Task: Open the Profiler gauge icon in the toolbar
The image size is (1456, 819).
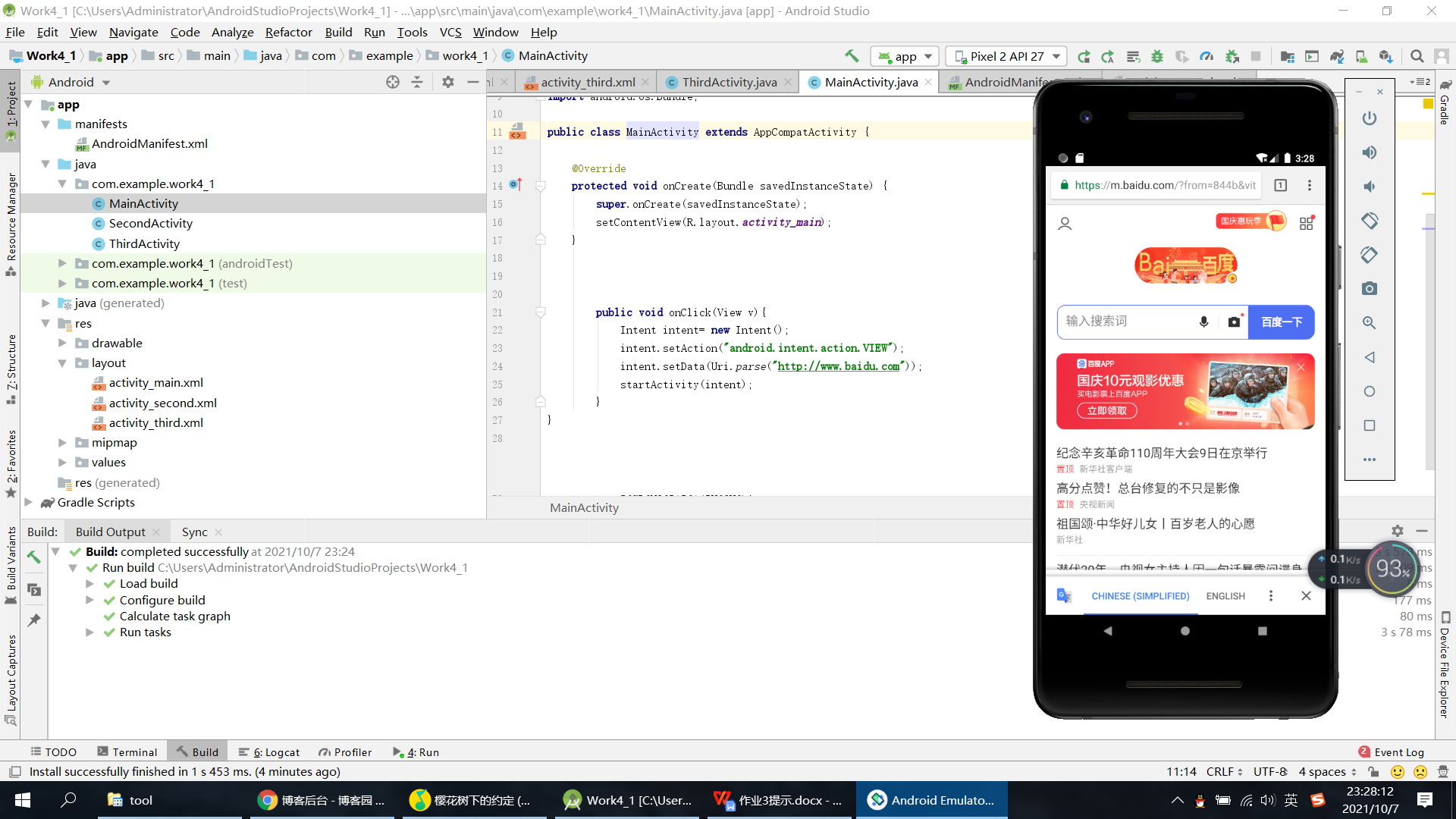Action: point(1207,56)
